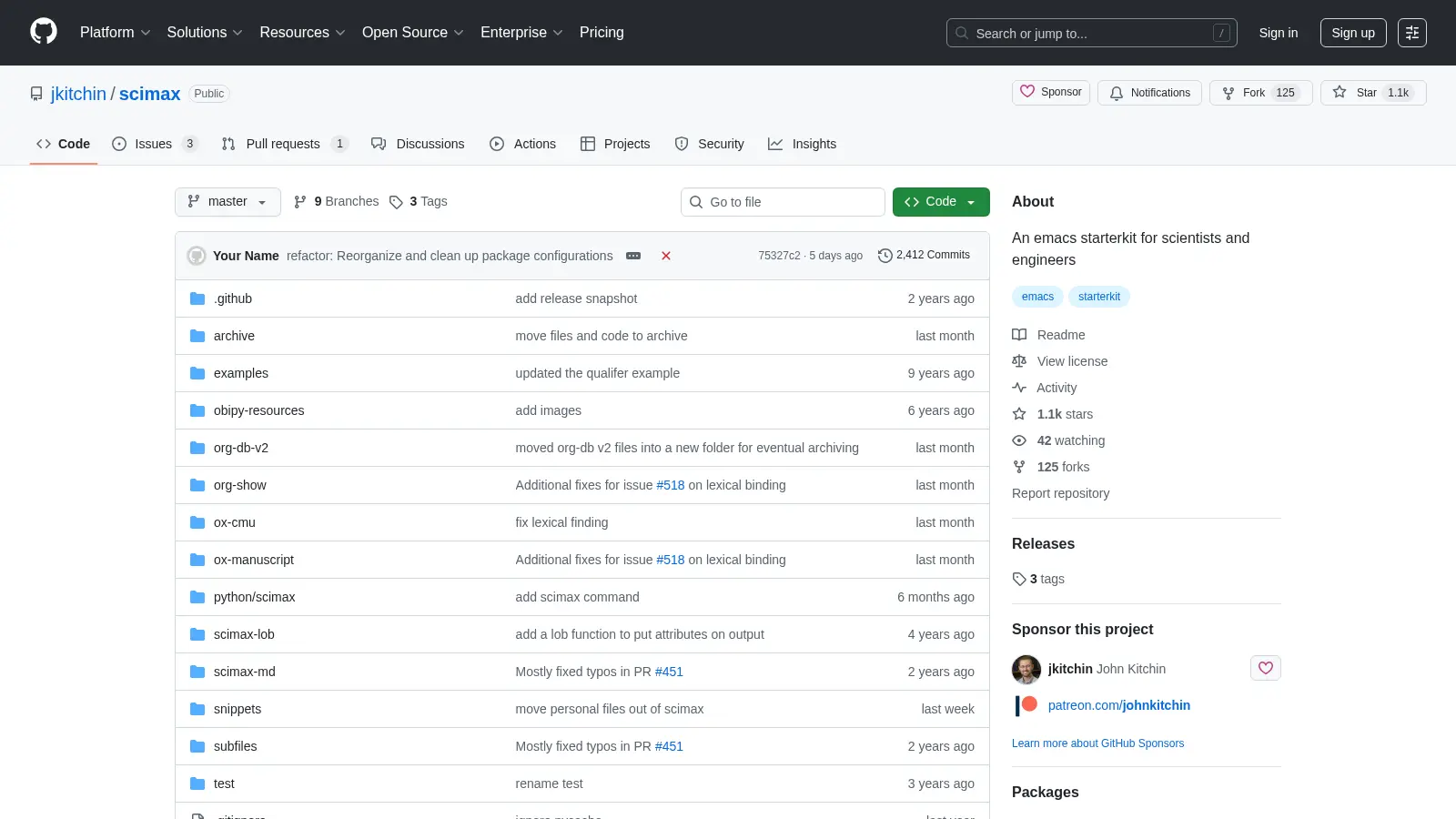The image size is (1456, 819).
Task: Click the folder icon for archive
Action: tap(197, 336)
